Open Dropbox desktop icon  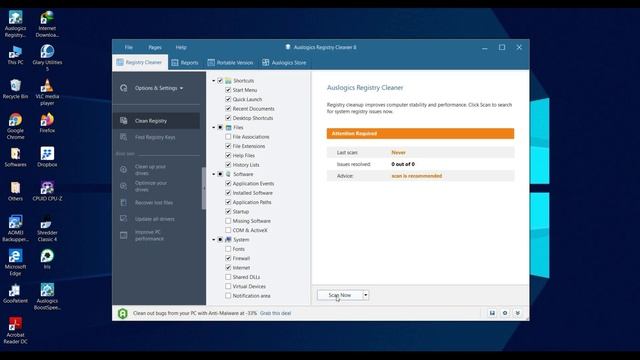click(47, 157)
